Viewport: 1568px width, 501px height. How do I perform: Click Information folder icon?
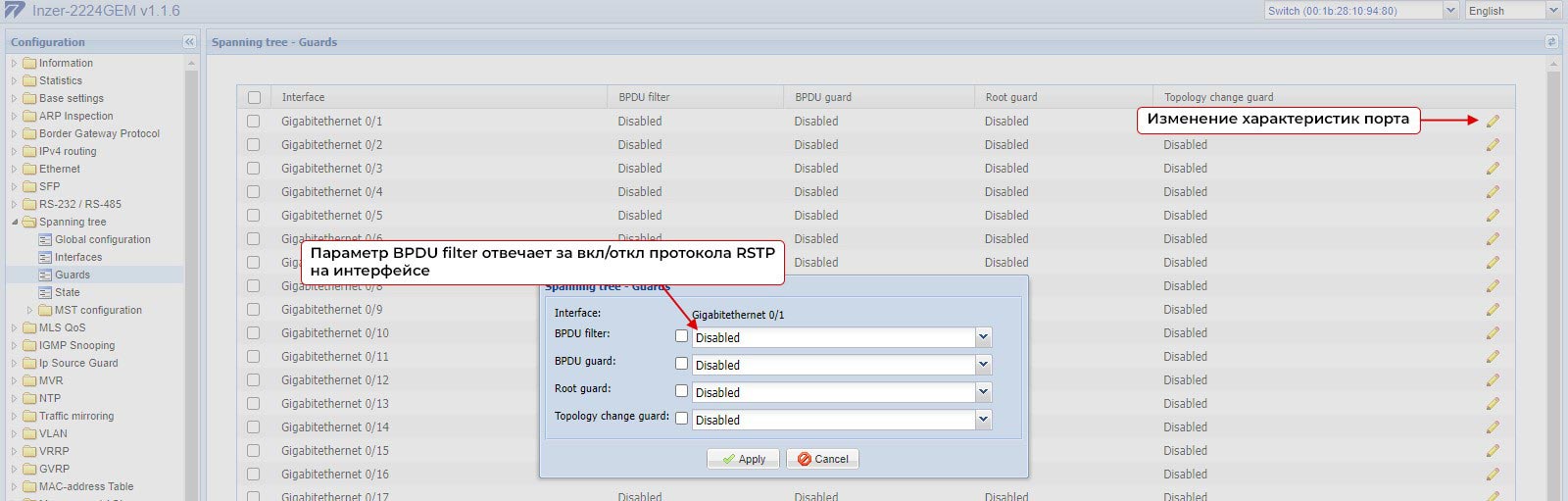29,64
